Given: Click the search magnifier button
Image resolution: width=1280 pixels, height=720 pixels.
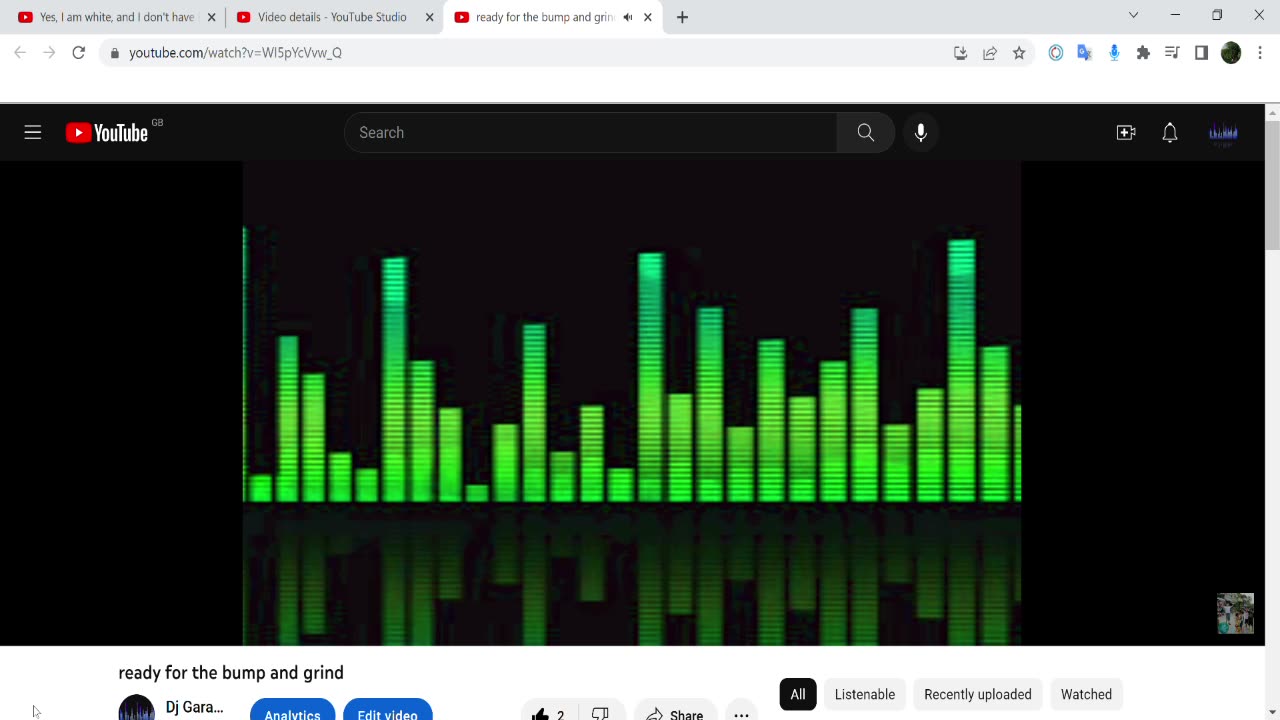Looking at the screenshot, I should pos(866,132).
